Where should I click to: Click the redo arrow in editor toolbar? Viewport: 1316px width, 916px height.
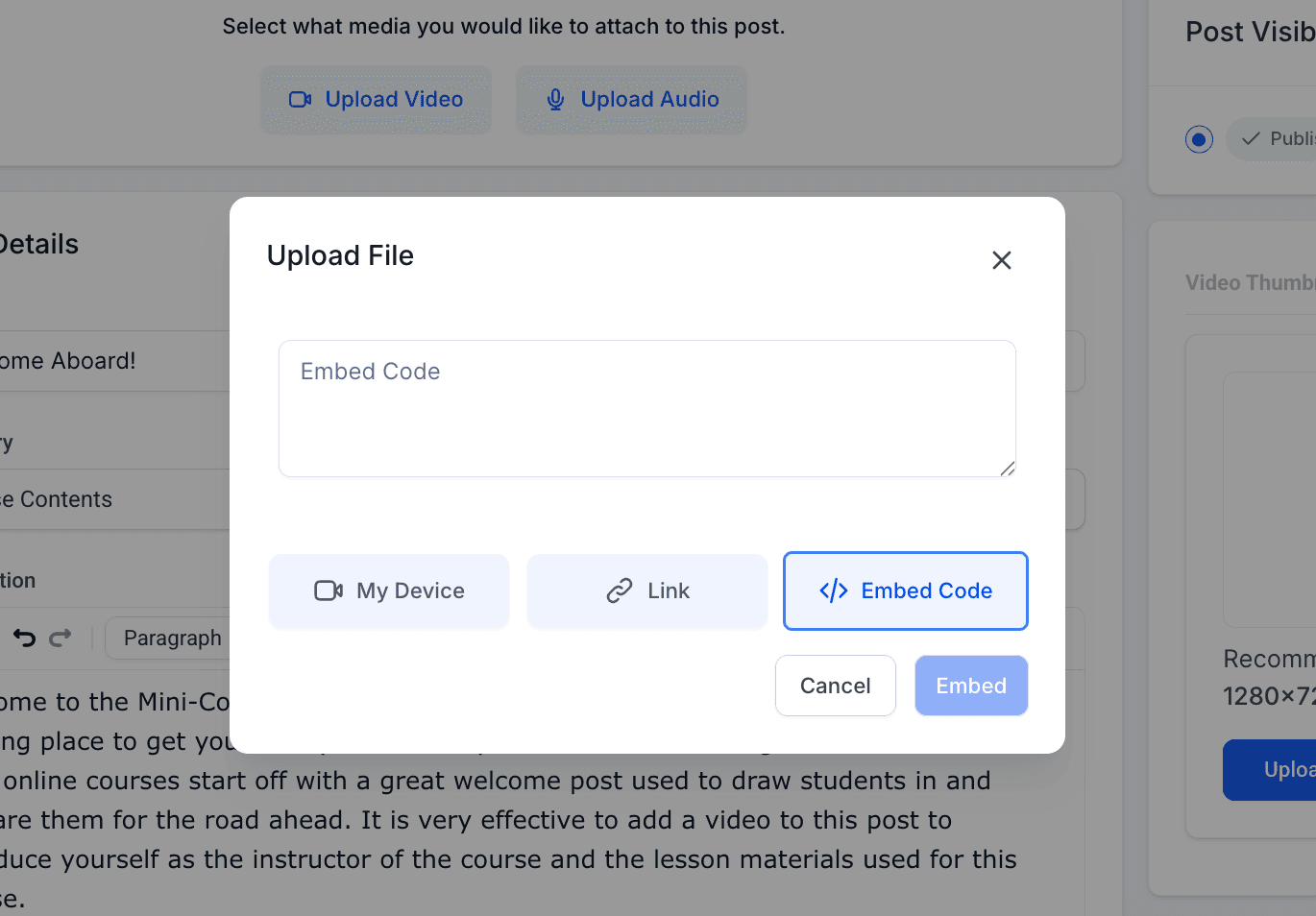point(61,638)
